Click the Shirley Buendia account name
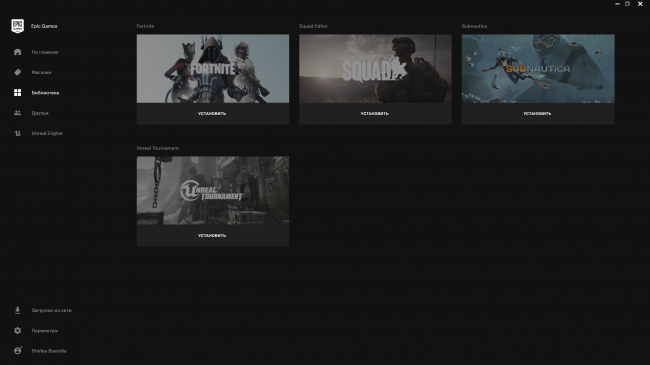 pyautogui.click(x=49, y=351)
